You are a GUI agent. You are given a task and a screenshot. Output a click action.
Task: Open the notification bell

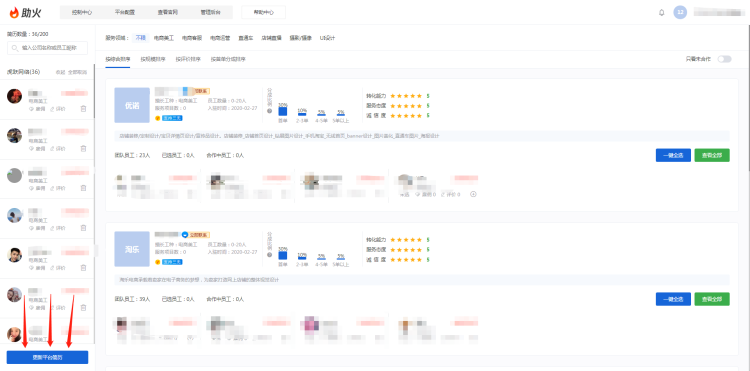pos(662,13)
